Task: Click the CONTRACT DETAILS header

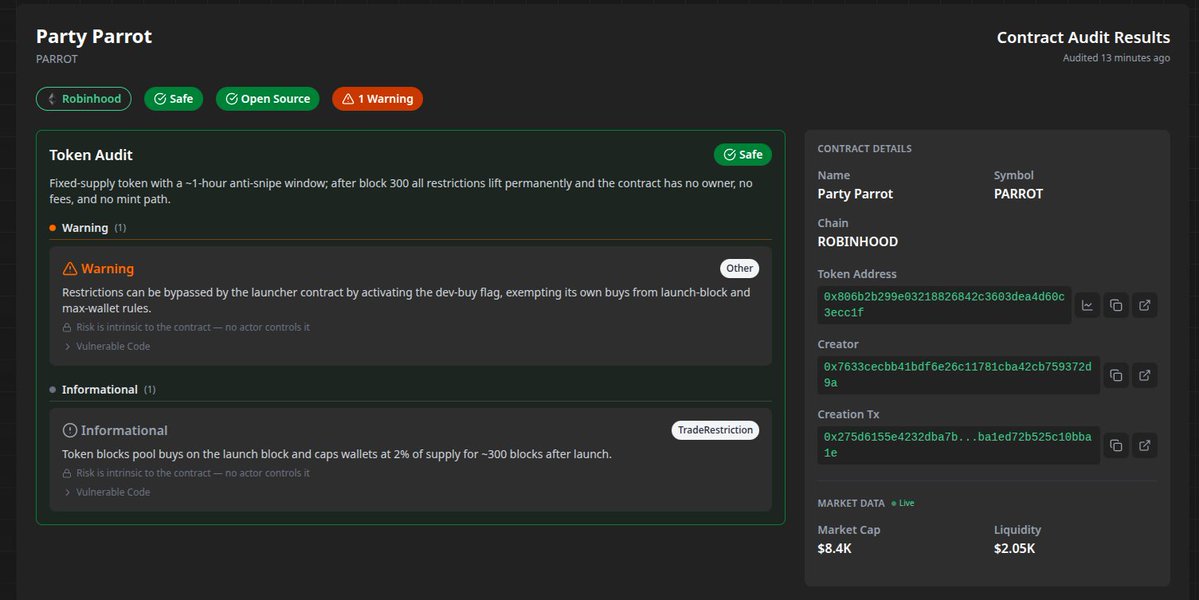Action: pyautogui.click(x=865, y=148)
